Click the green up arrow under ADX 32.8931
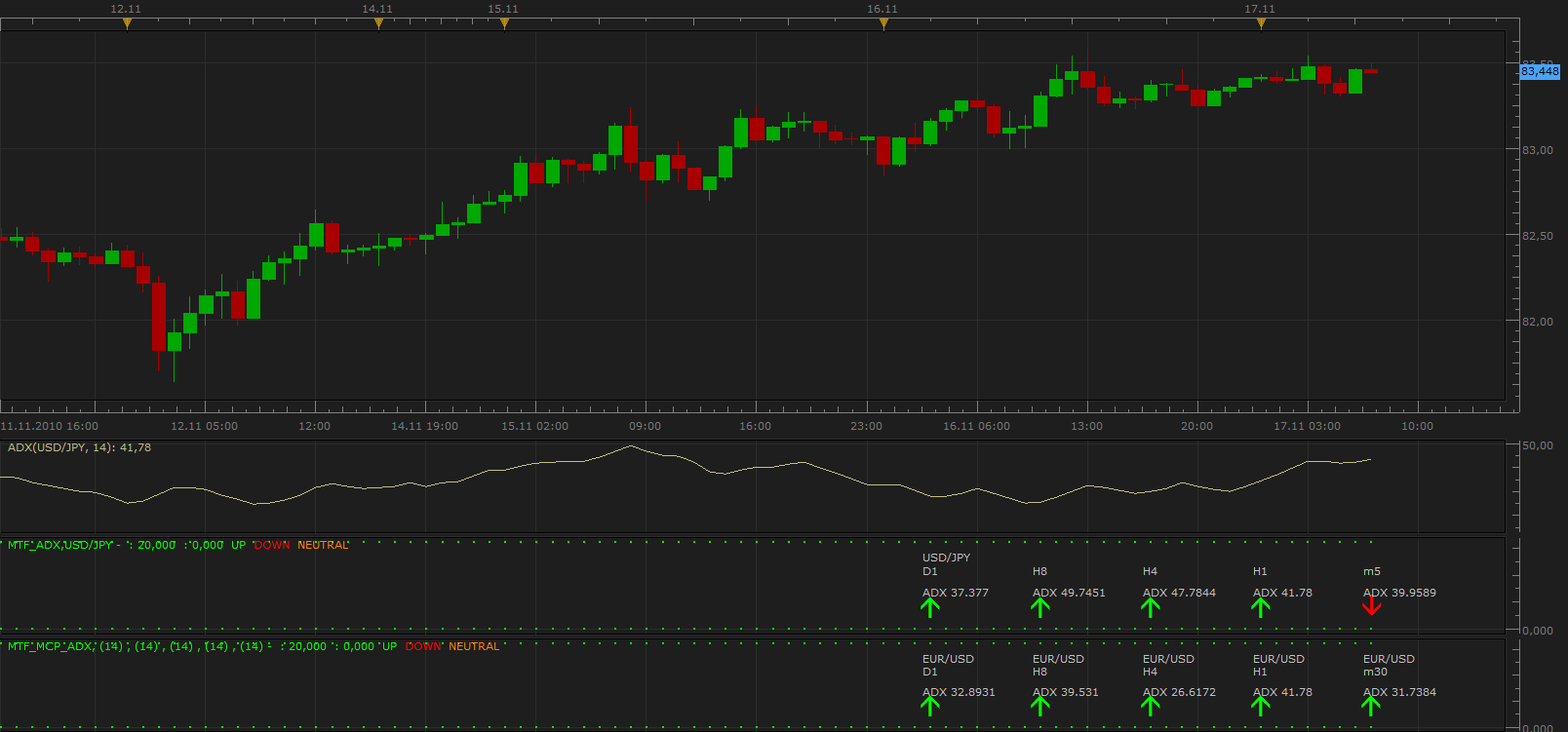The height and width of the screenshot is (732, 1568). [x=930, y=707]
